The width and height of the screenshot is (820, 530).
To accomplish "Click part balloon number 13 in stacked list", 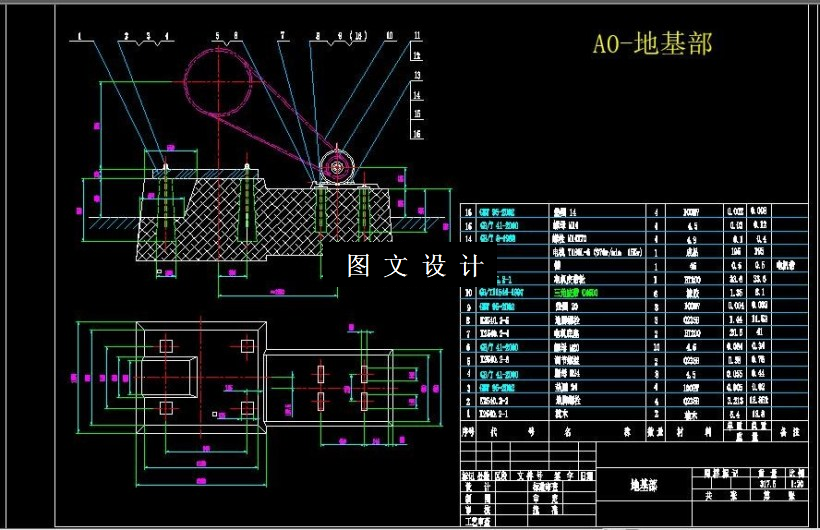I will pos(417,75).
